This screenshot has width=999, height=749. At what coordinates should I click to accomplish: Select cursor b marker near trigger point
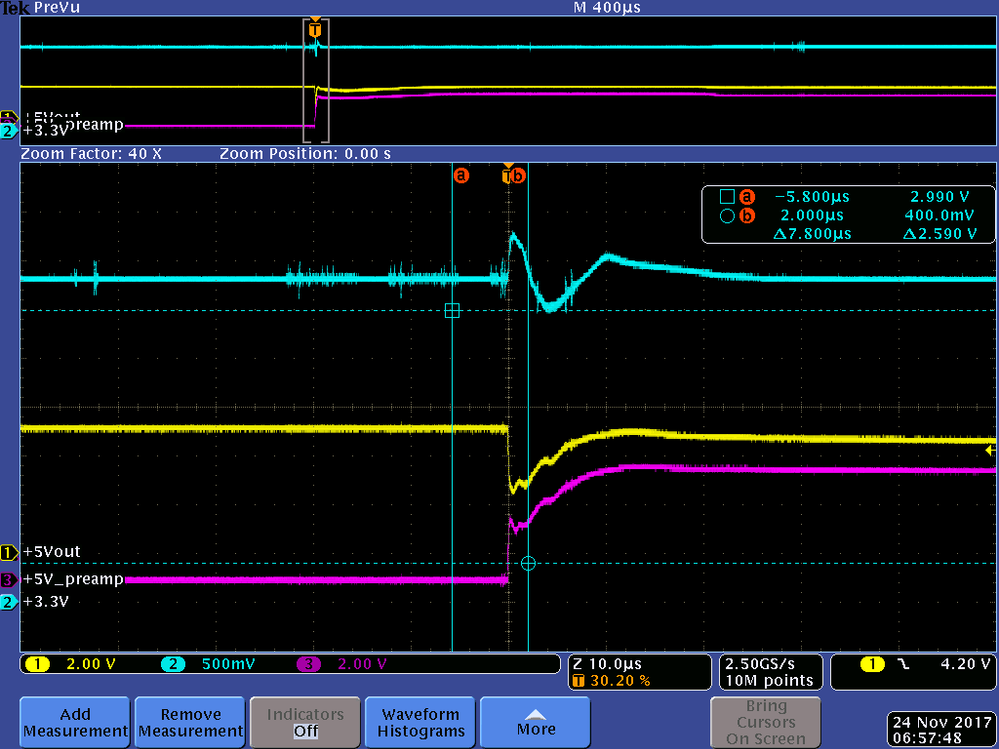518,175
